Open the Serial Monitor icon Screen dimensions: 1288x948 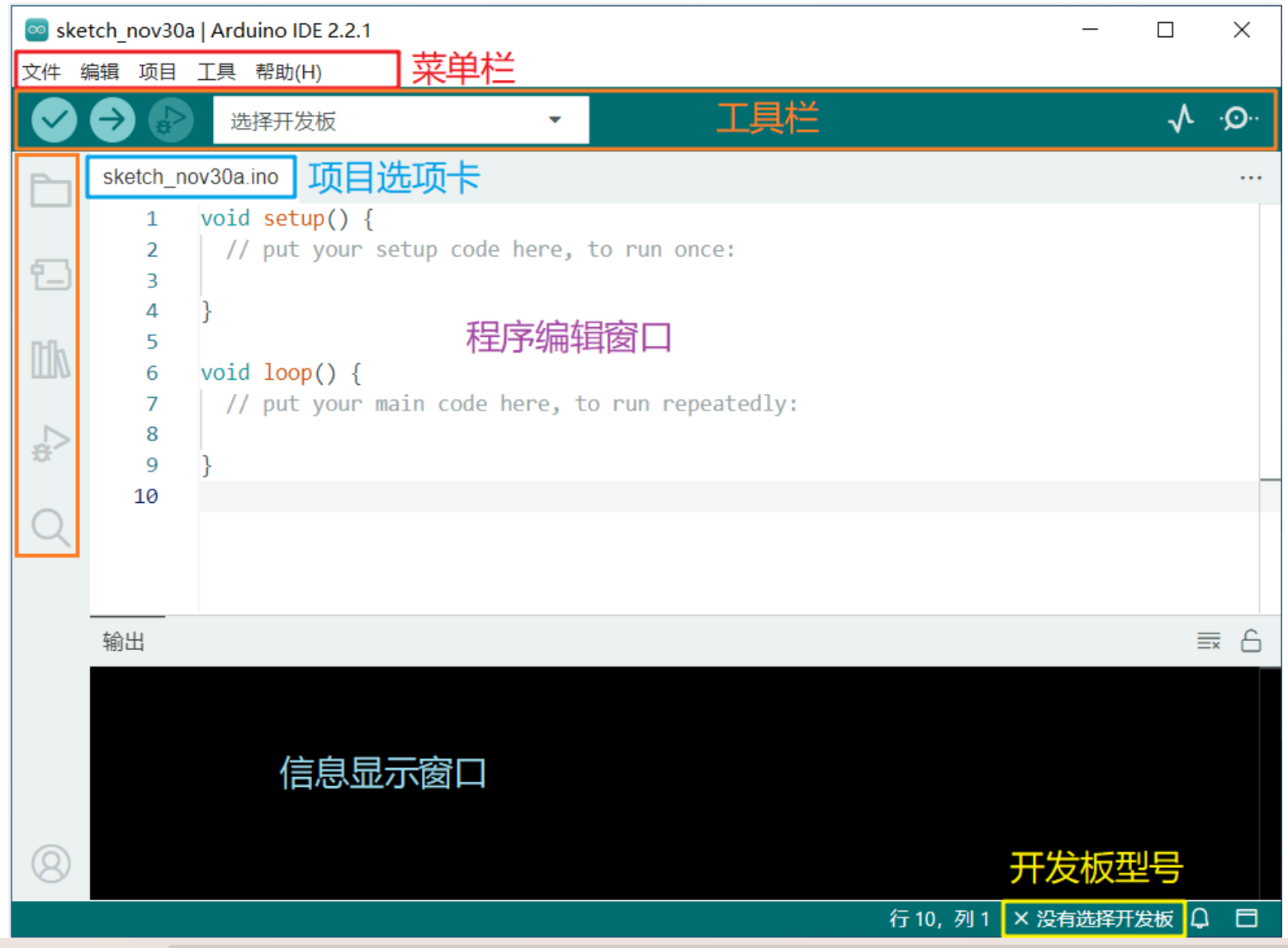click(1238, 119)
